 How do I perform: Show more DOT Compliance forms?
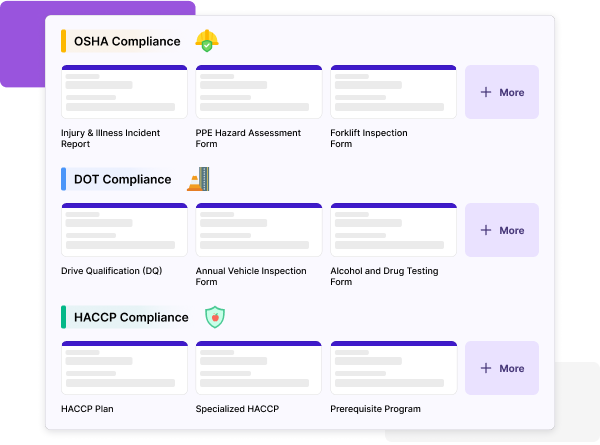(x=502, y=230)
